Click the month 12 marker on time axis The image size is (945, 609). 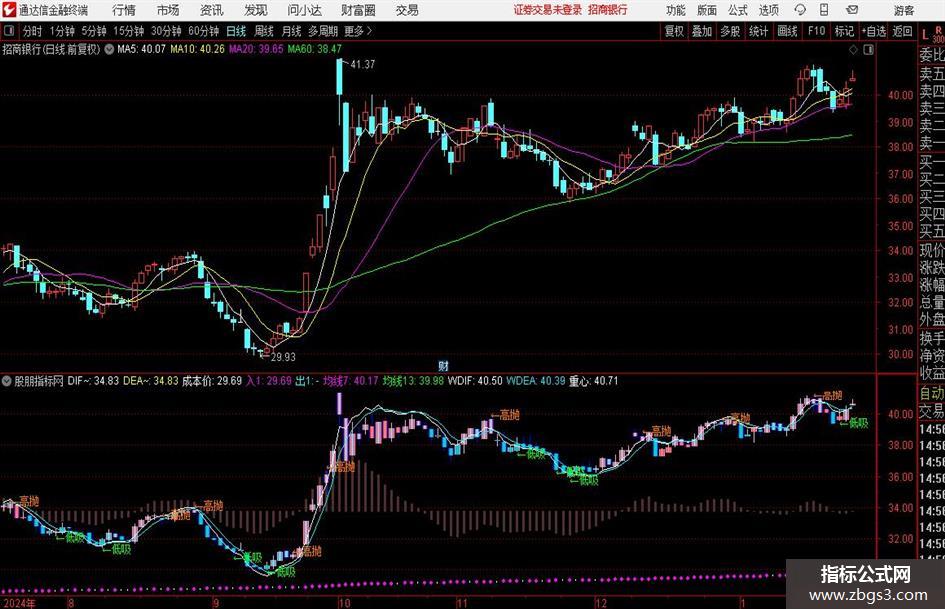click(x=601, y=603)
